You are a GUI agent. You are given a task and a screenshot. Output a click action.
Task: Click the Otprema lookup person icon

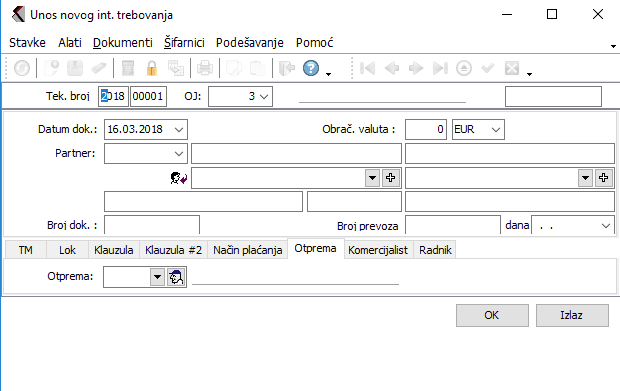pyautogui.click(x=176, y=277)
